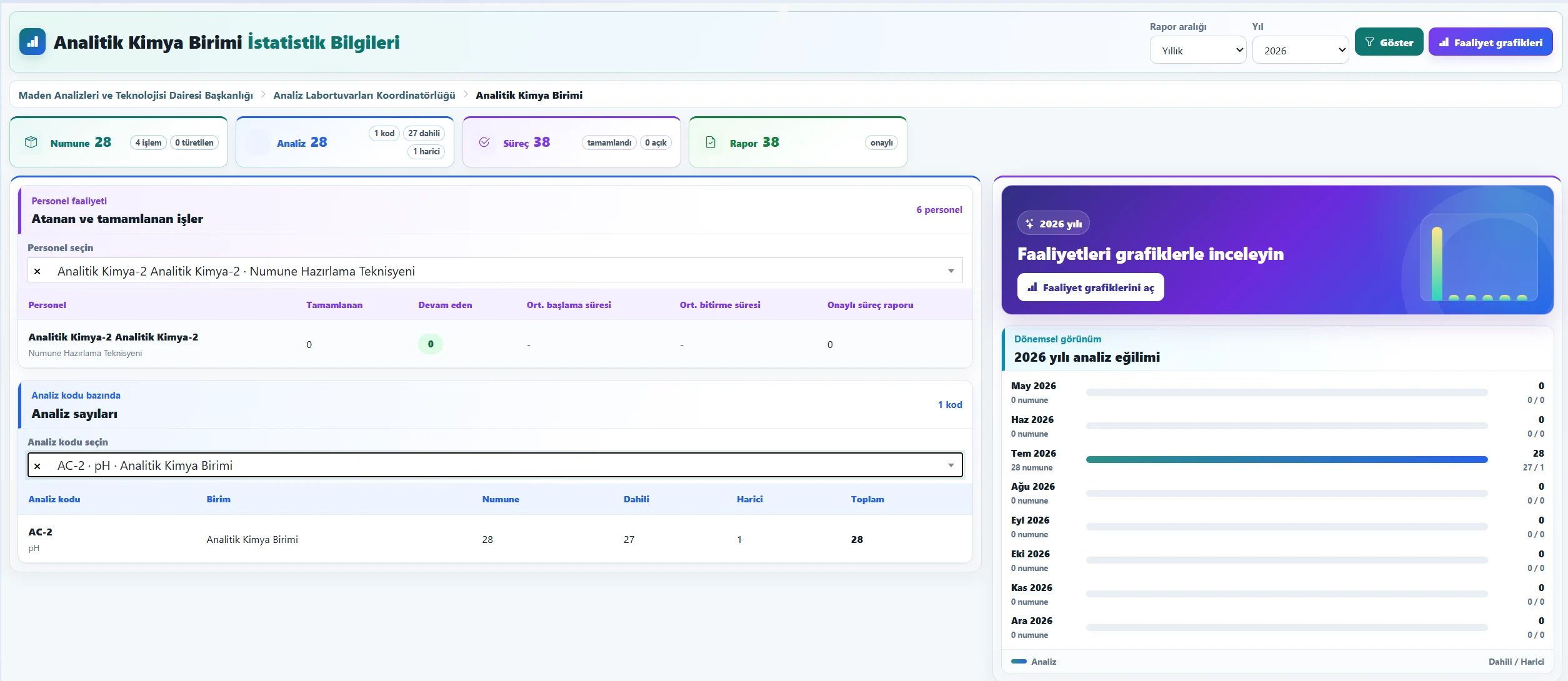
Task: Click the Harici column header
Action: click(749, 499)
